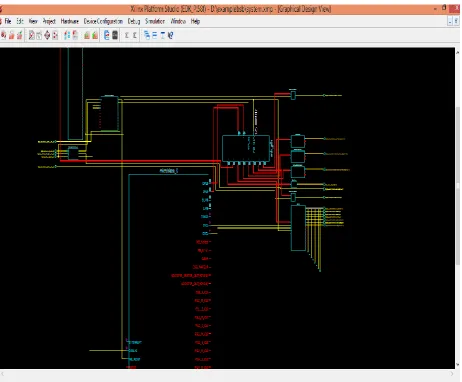Click the vertical scrollbar thumb
Image resolution: width=462 pixels, height=382 pixels.
458,186
